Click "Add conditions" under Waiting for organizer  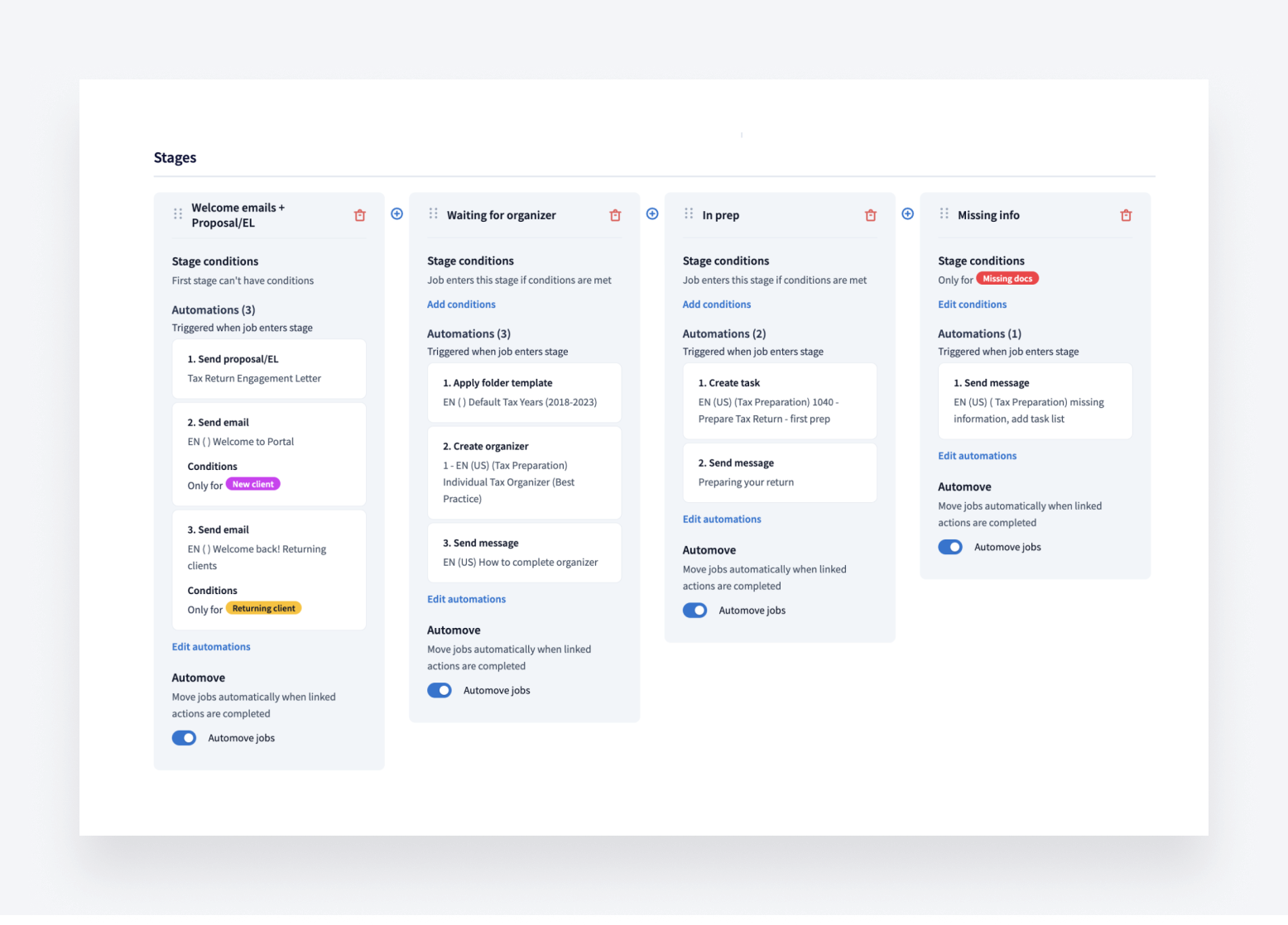(461, 304)
